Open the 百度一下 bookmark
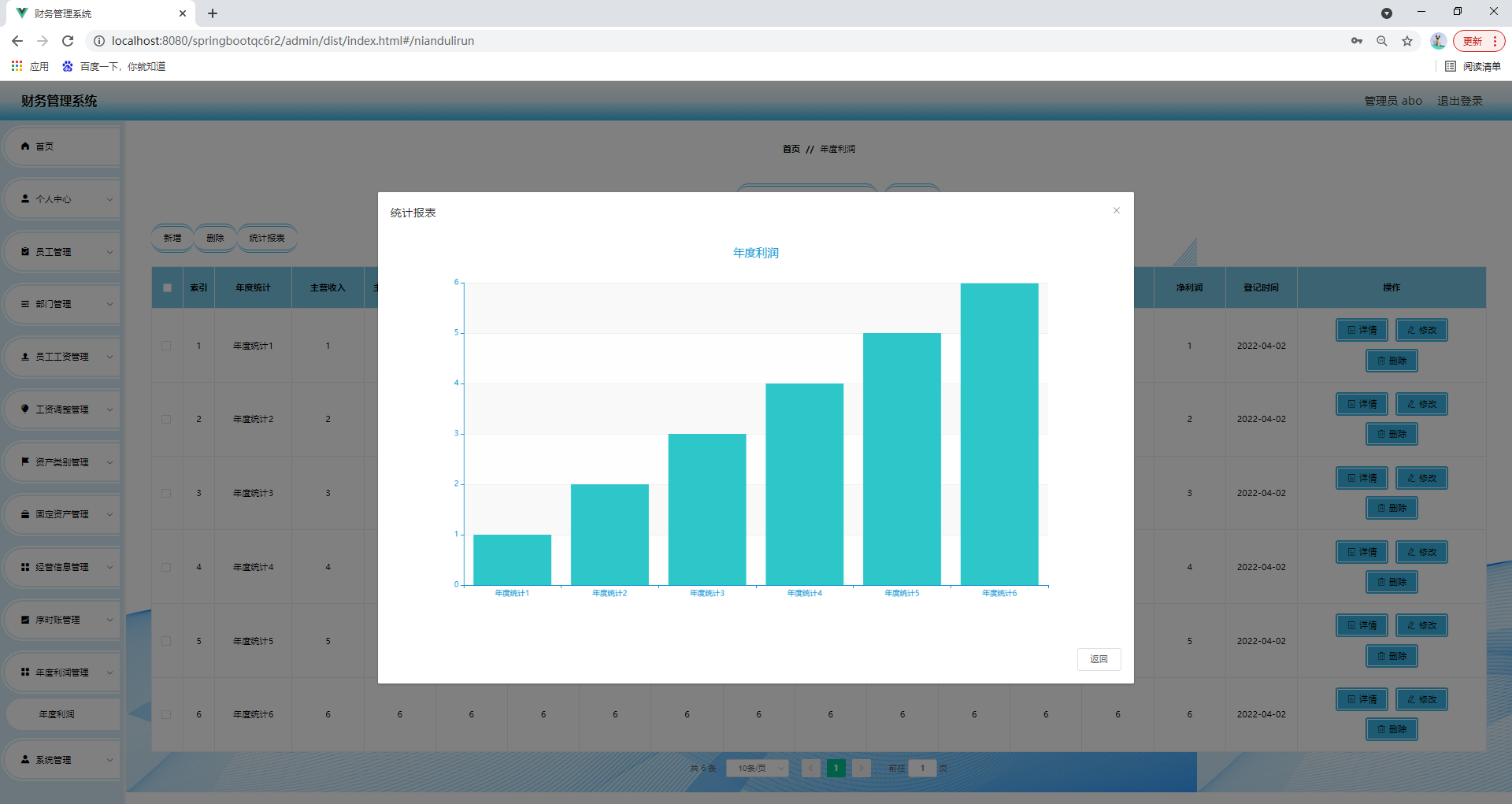 [x=114, y=66]
